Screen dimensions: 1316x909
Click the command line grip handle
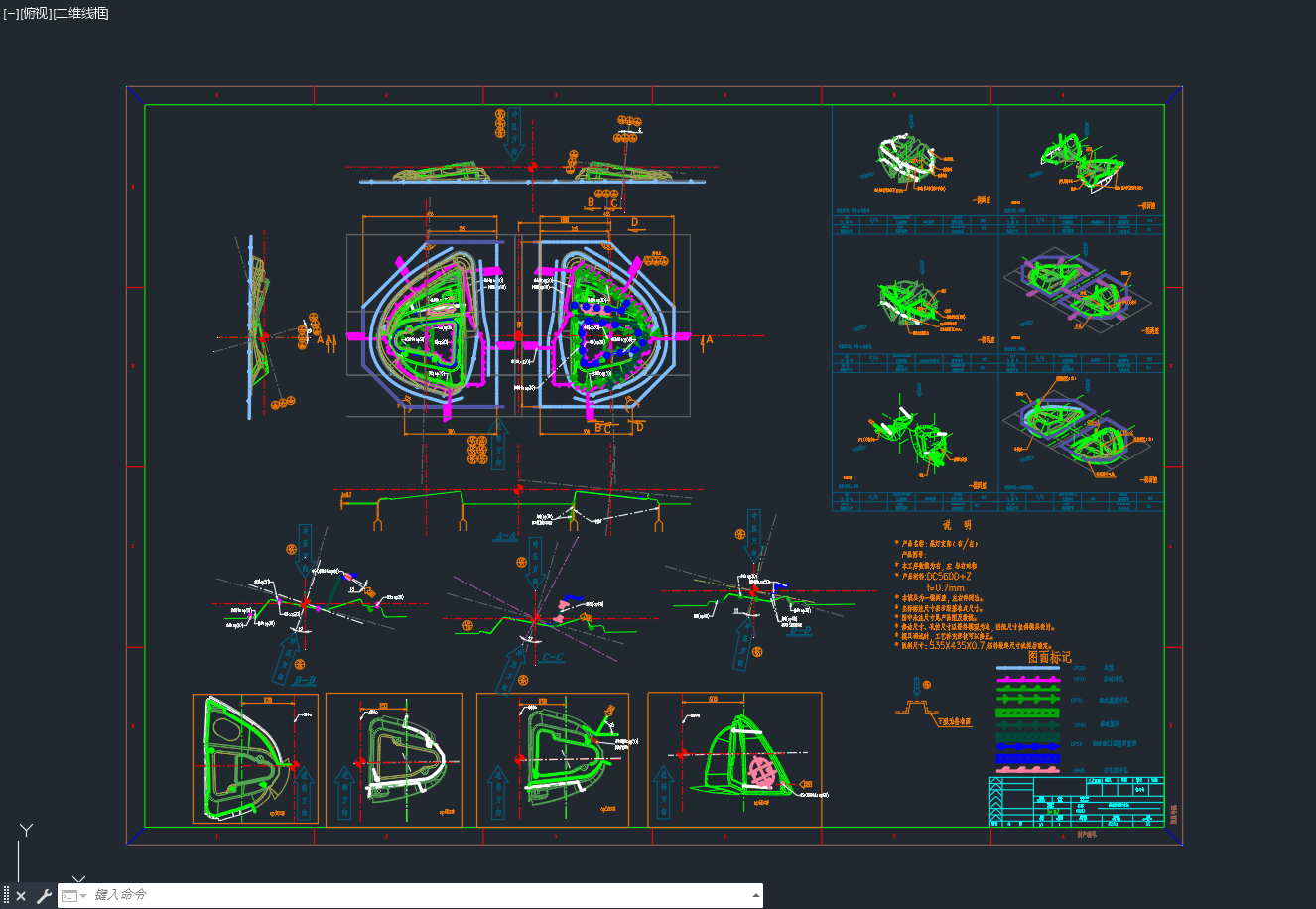tap(6, 896)
